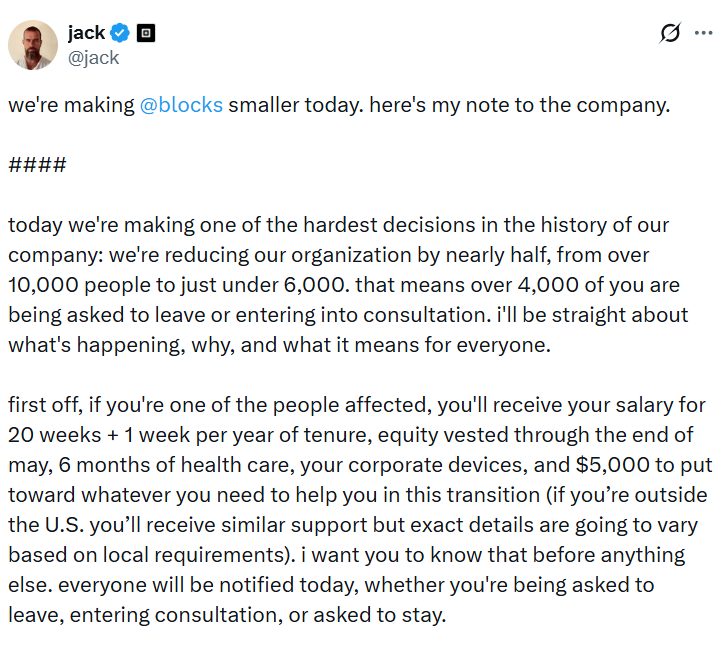Click the Block square affiliation badge

pos(146,33)
